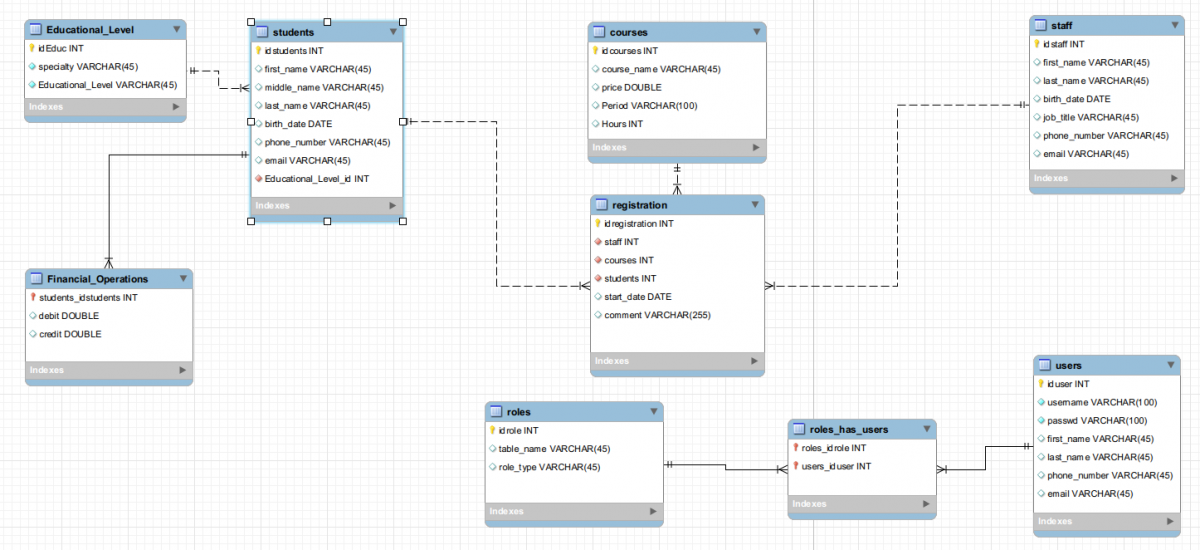This screenshot has width=1200, height=550.
Task: Click the foreign key icon next to Educational_Level_id
Action: point(258,179)
